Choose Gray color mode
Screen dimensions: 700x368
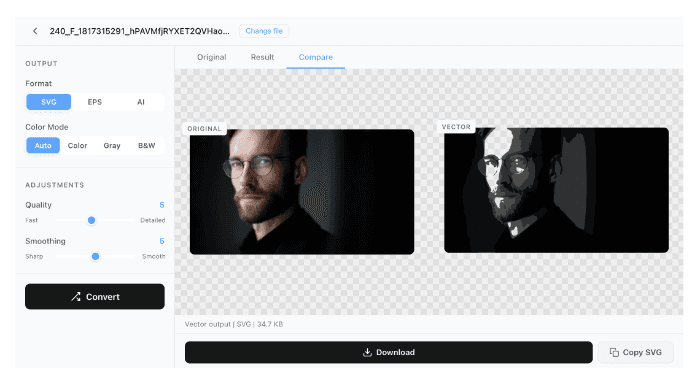tap(112, 146)
